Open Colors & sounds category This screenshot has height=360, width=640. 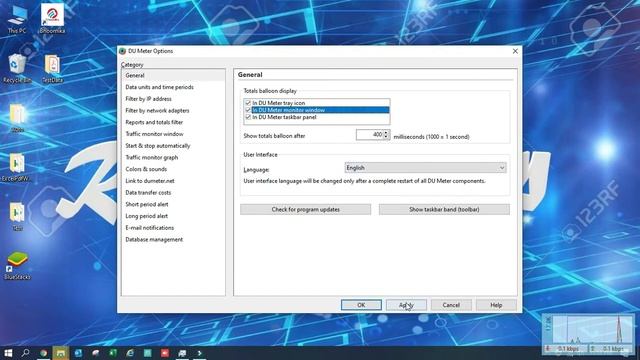[173, 169]
